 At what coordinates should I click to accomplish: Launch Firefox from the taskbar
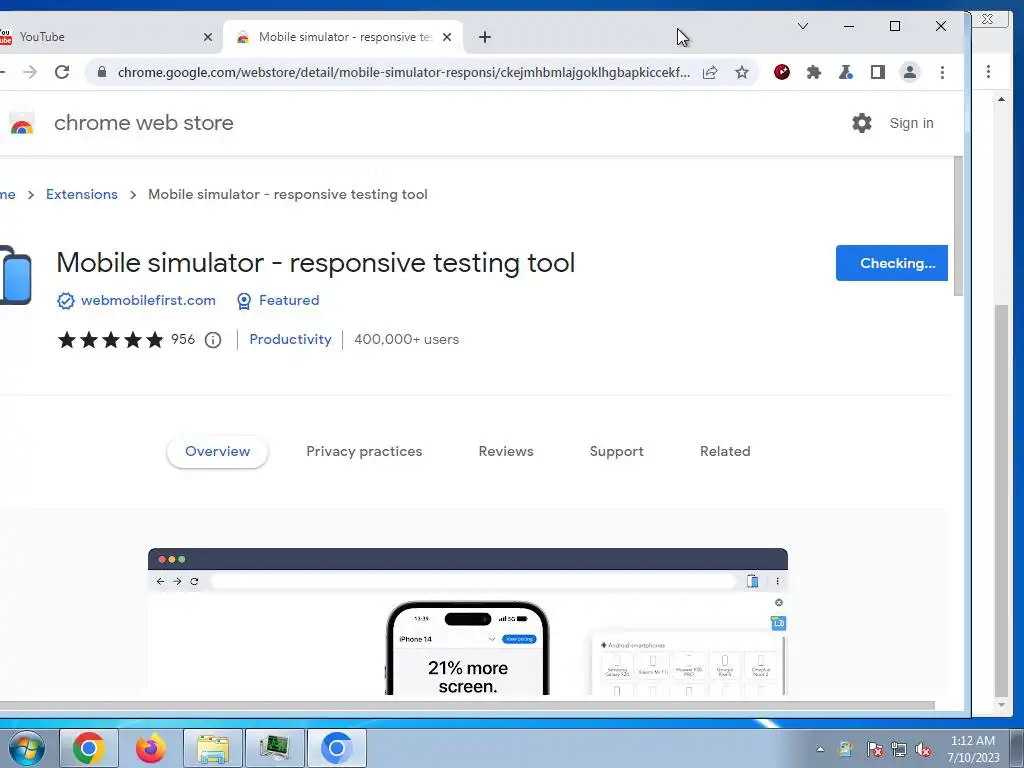click(x=151, y=748)
